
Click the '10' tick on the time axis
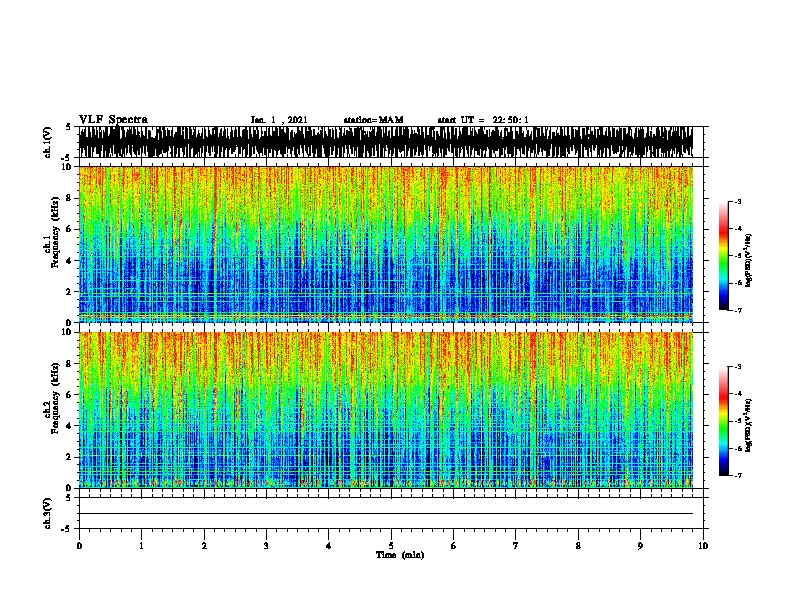pyautogui.click(x=703, y=546)
